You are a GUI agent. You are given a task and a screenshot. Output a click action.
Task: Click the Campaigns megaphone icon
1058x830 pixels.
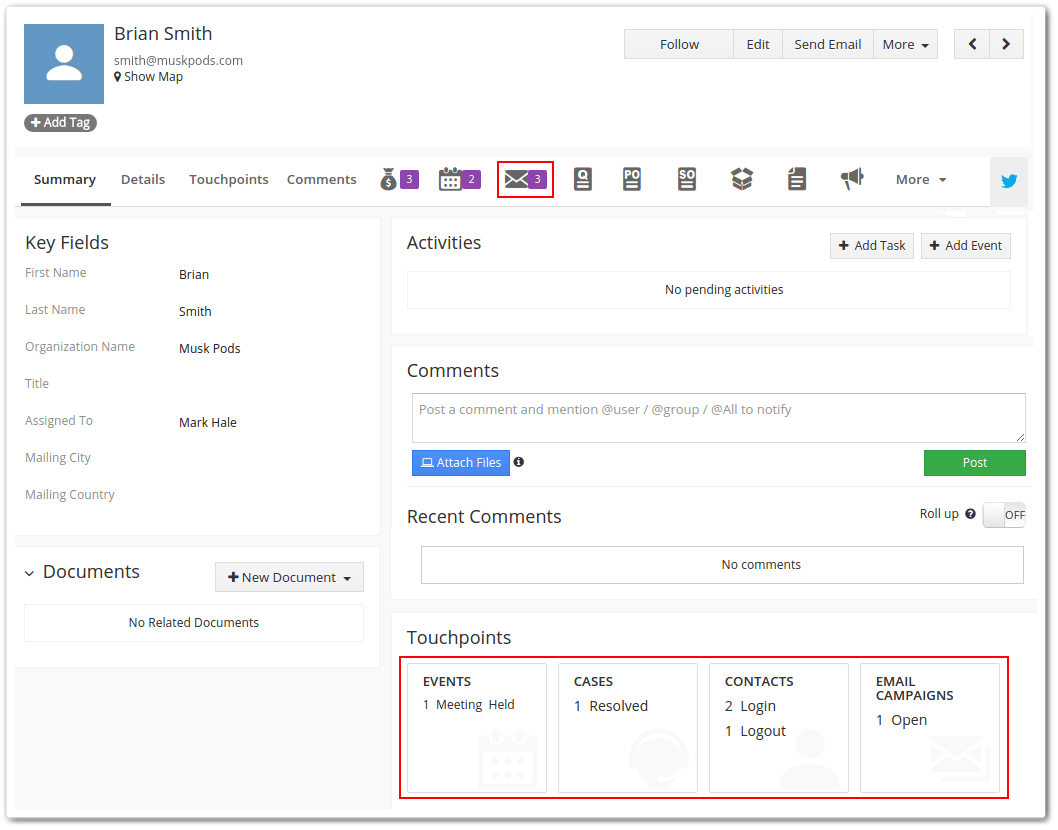(851, 178)
